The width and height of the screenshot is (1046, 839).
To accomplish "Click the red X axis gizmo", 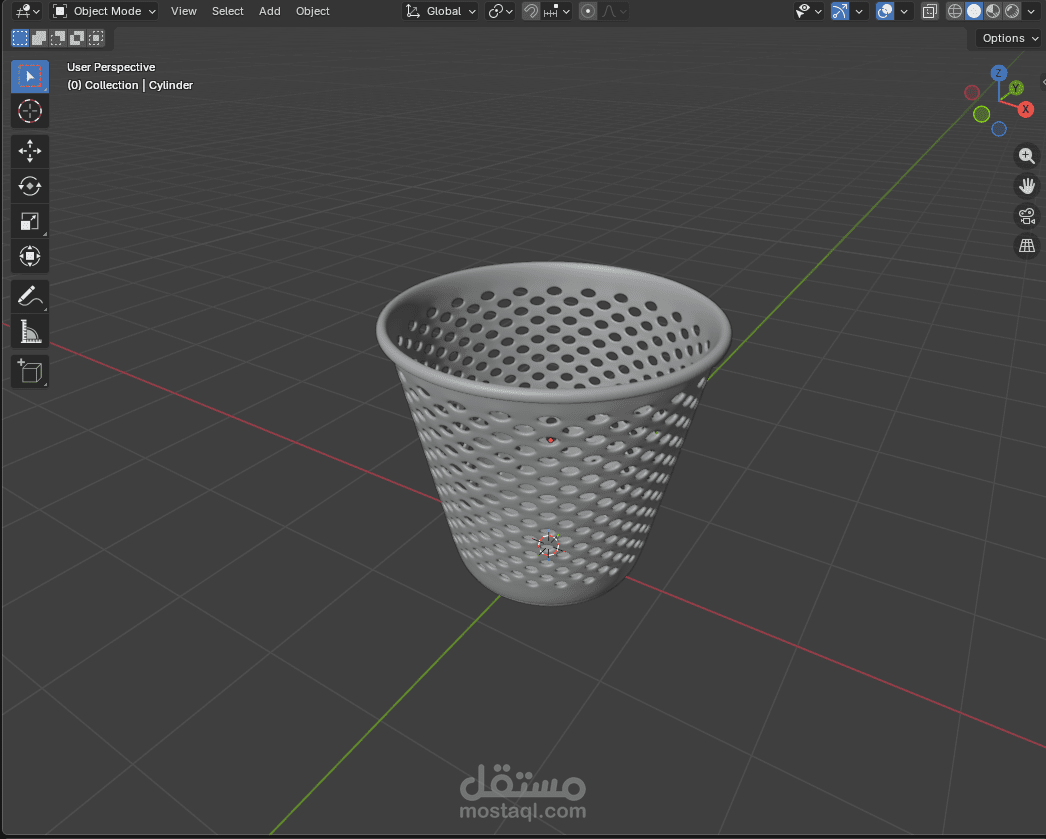I will (1025, 109).
